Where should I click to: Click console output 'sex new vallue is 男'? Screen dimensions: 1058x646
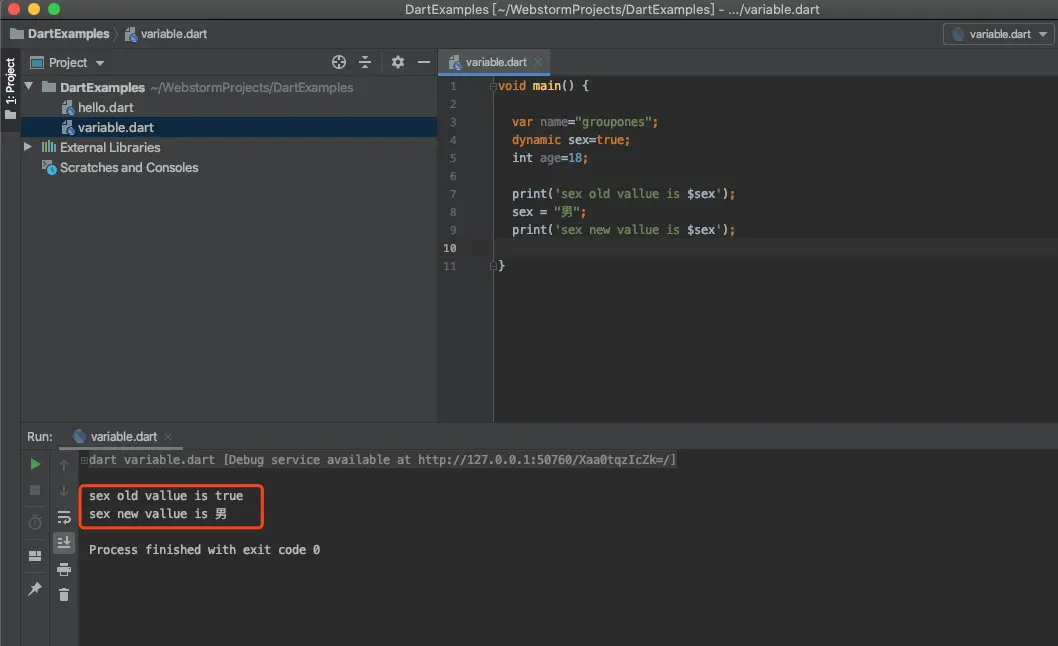coord(157,514)
